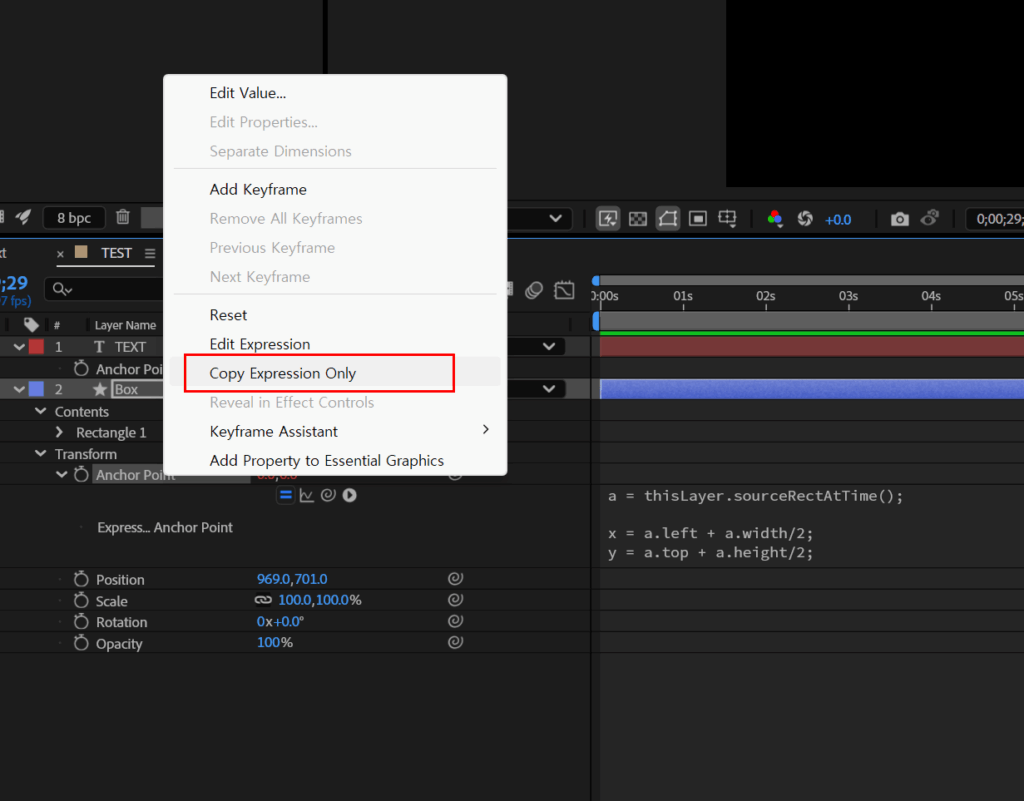This screenshot has height=801, width=1024.
Task: Collapse the TEXT layer twirl arrow
Action: [x=19, y=347]
